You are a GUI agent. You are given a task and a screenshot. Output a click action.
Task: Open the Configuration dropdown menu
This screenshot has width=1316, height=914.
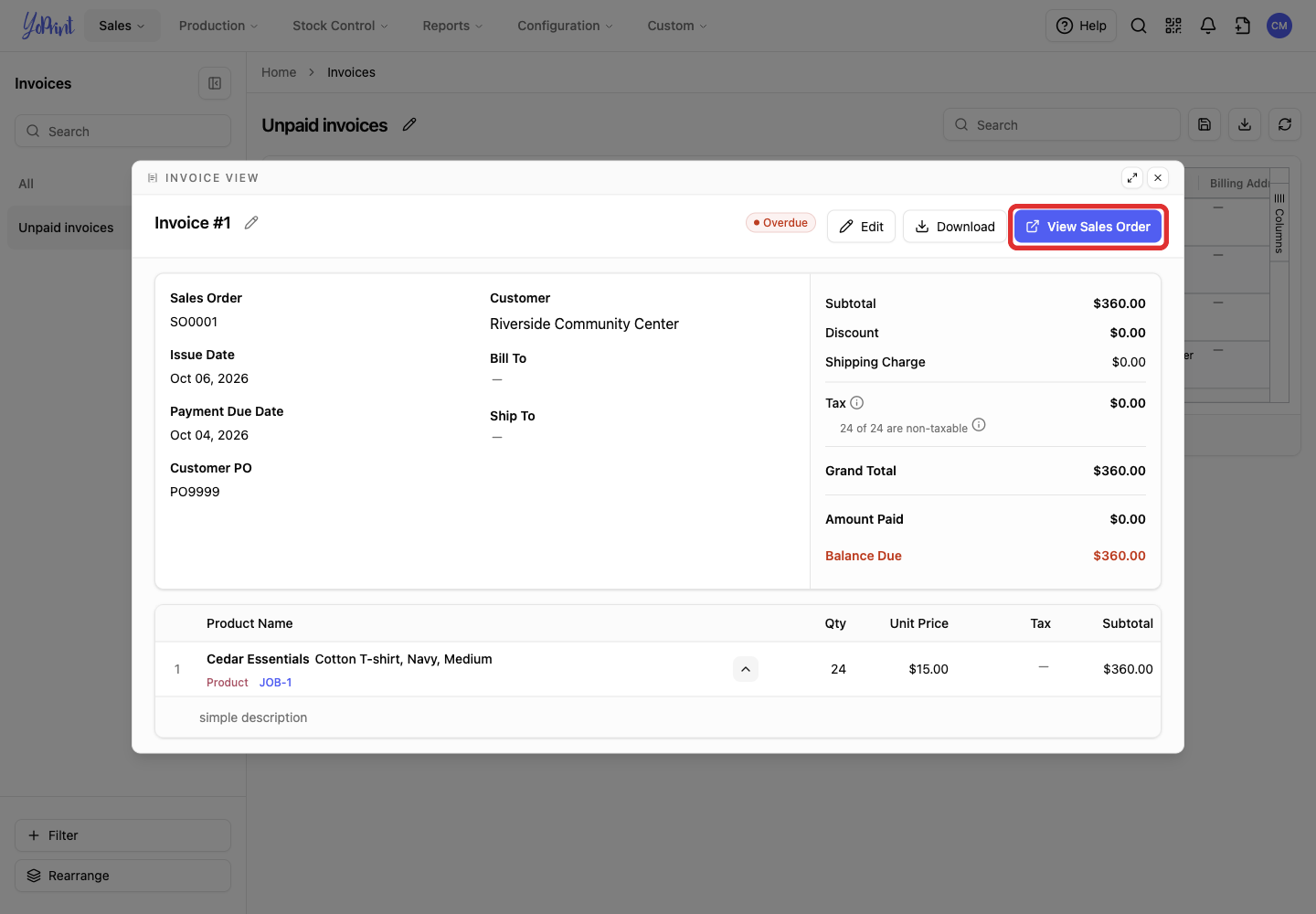566,26
